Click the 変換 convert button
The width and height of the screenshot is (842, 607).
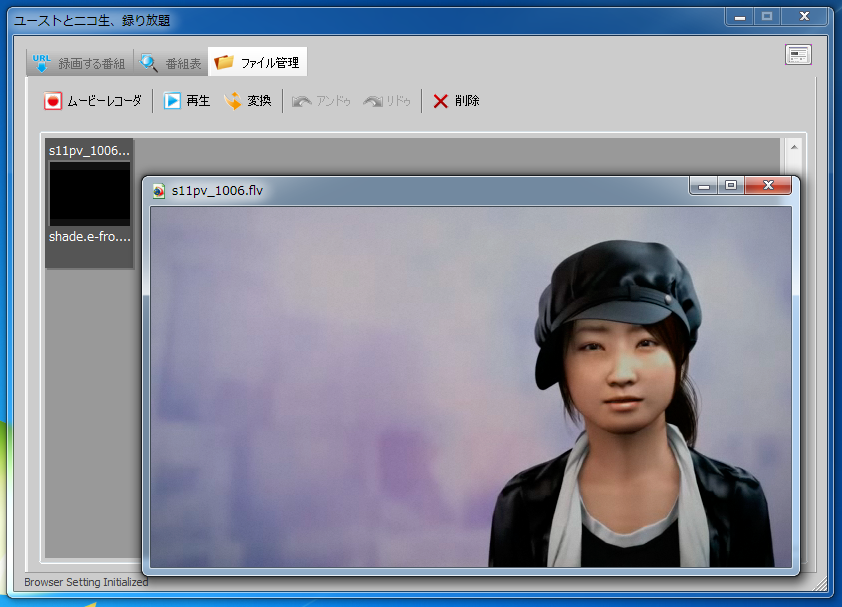[x=248, y=101]
